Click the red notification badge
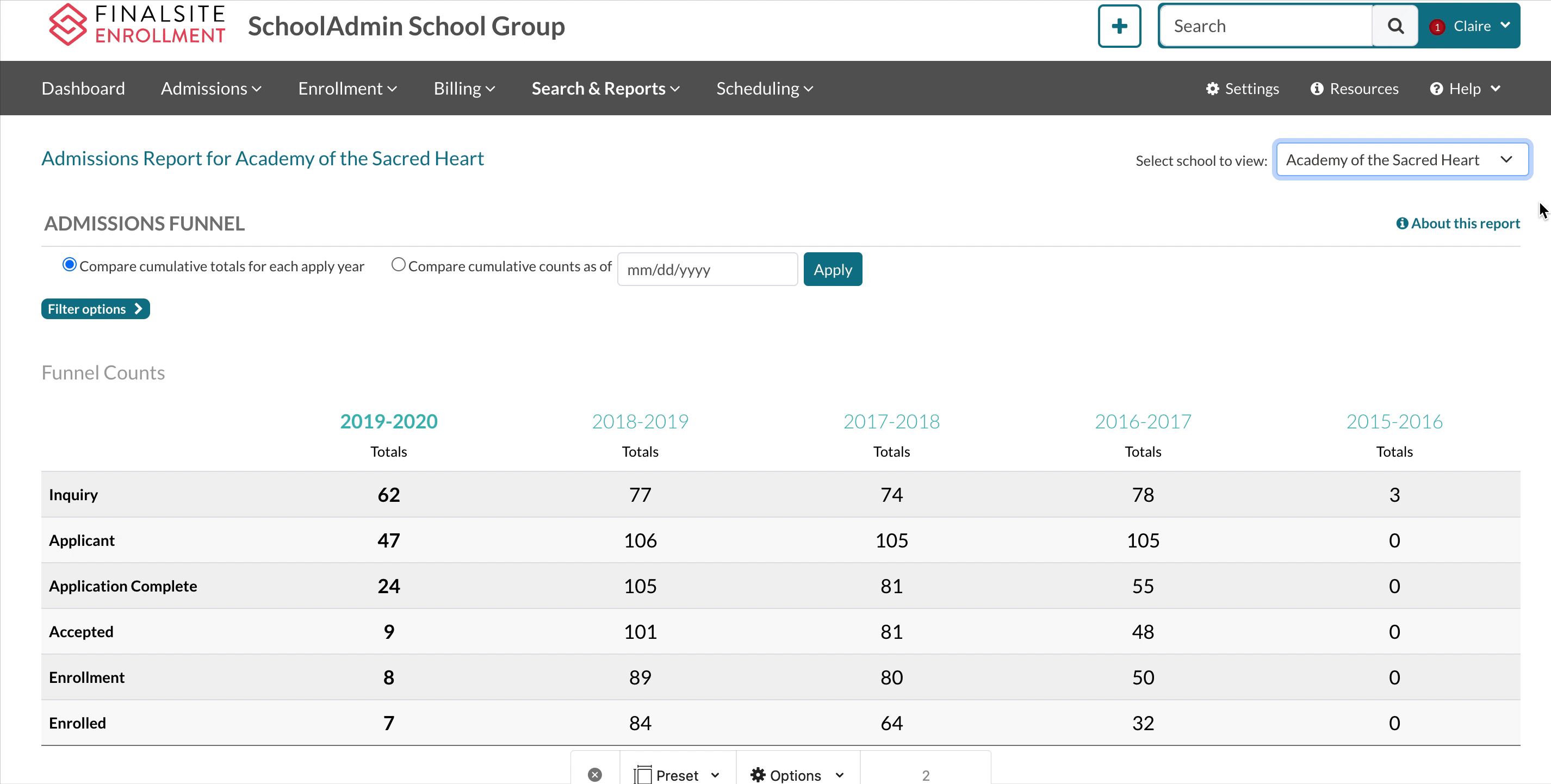Screen dimensions: 1551x784 pyautogui.click(x=1437, y=27)
